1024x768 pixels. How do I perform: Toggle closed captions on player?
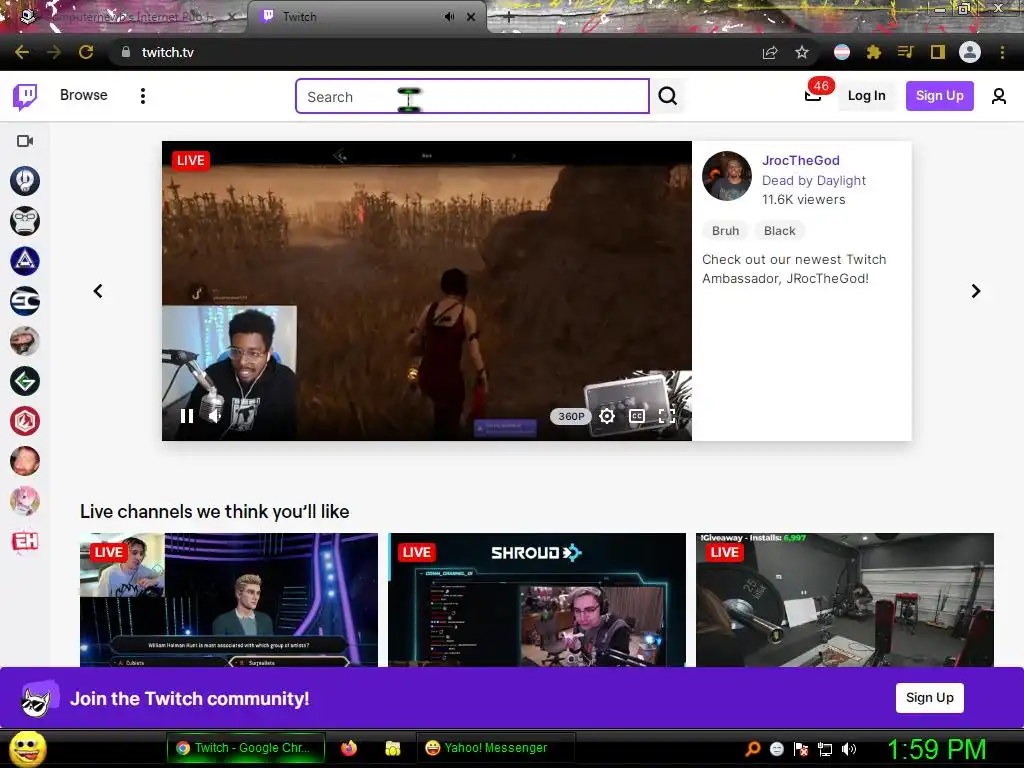coord(637,416)
